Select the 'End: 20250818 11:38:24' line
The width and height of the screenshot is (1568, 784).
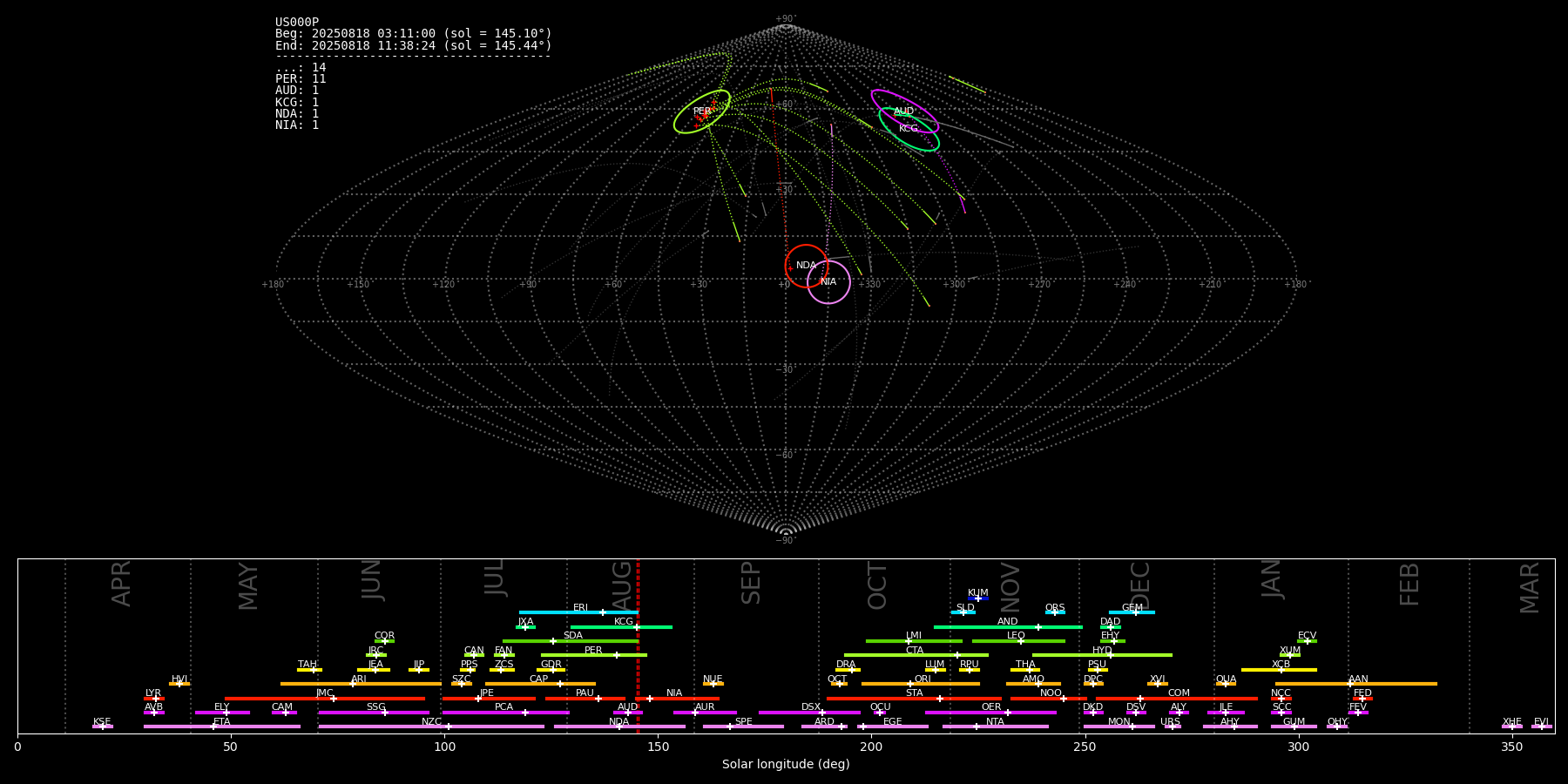click(414, 45)
